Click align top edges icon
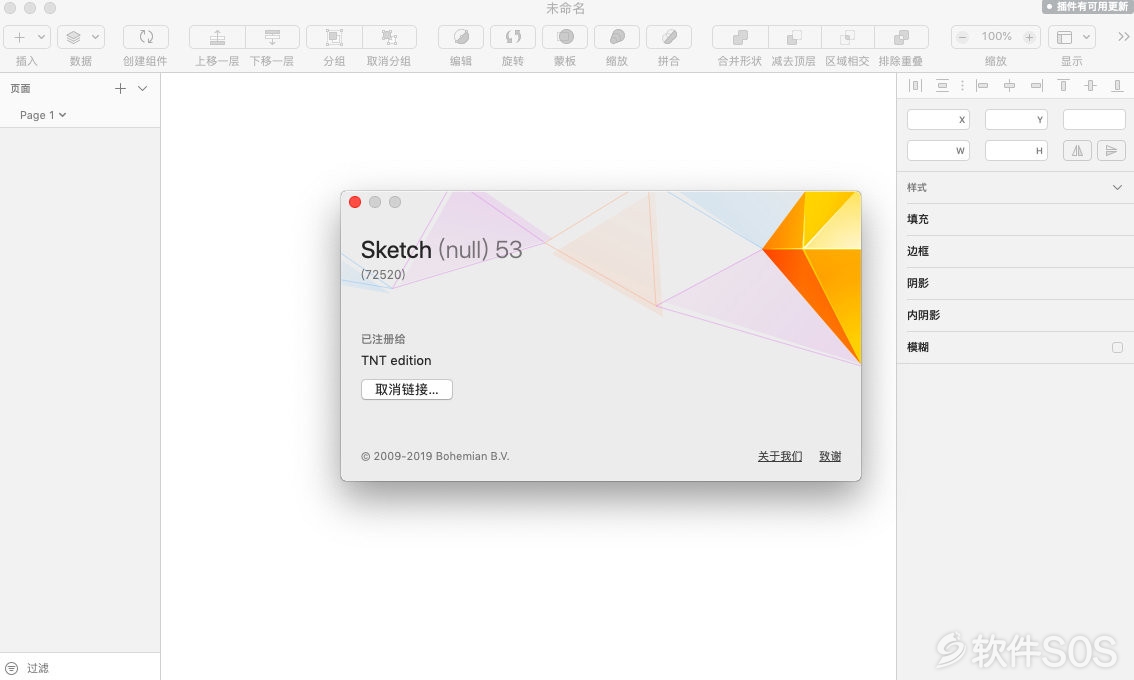The height and width of the screenshot is (680, 1134). [x=1063, y=85]
